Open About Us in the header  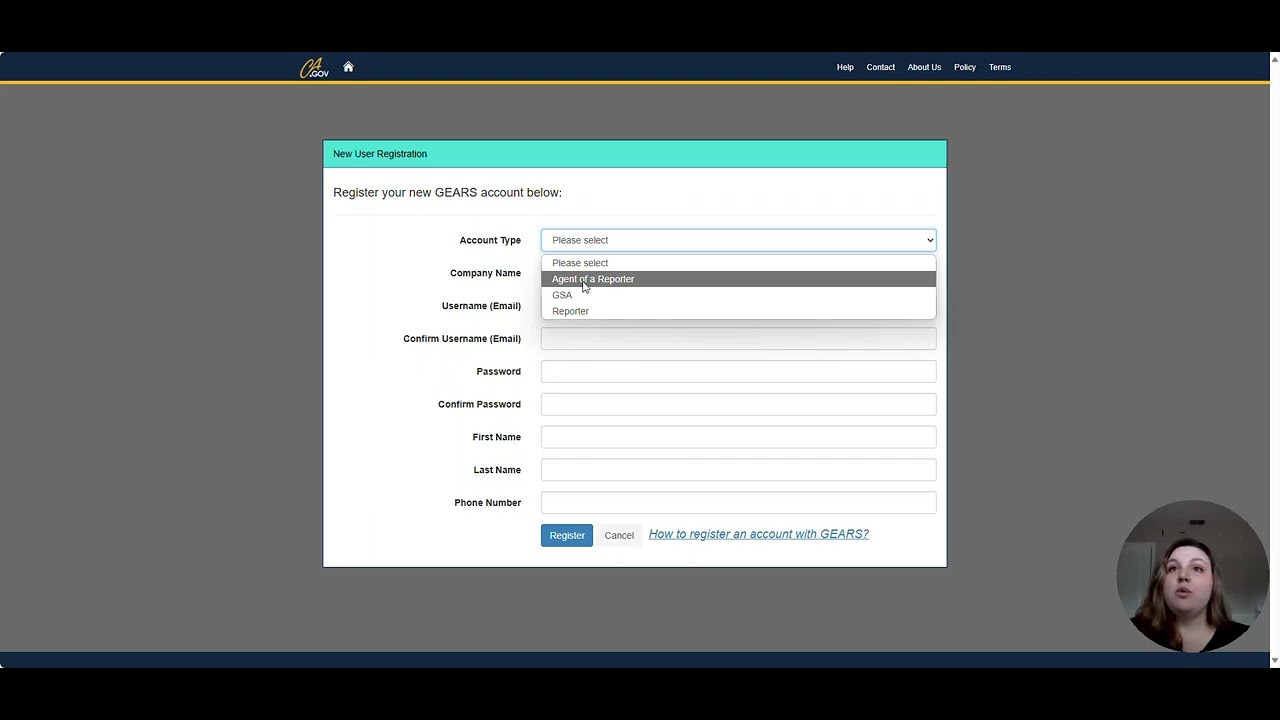pyautogui.click(x=924, y=67)
